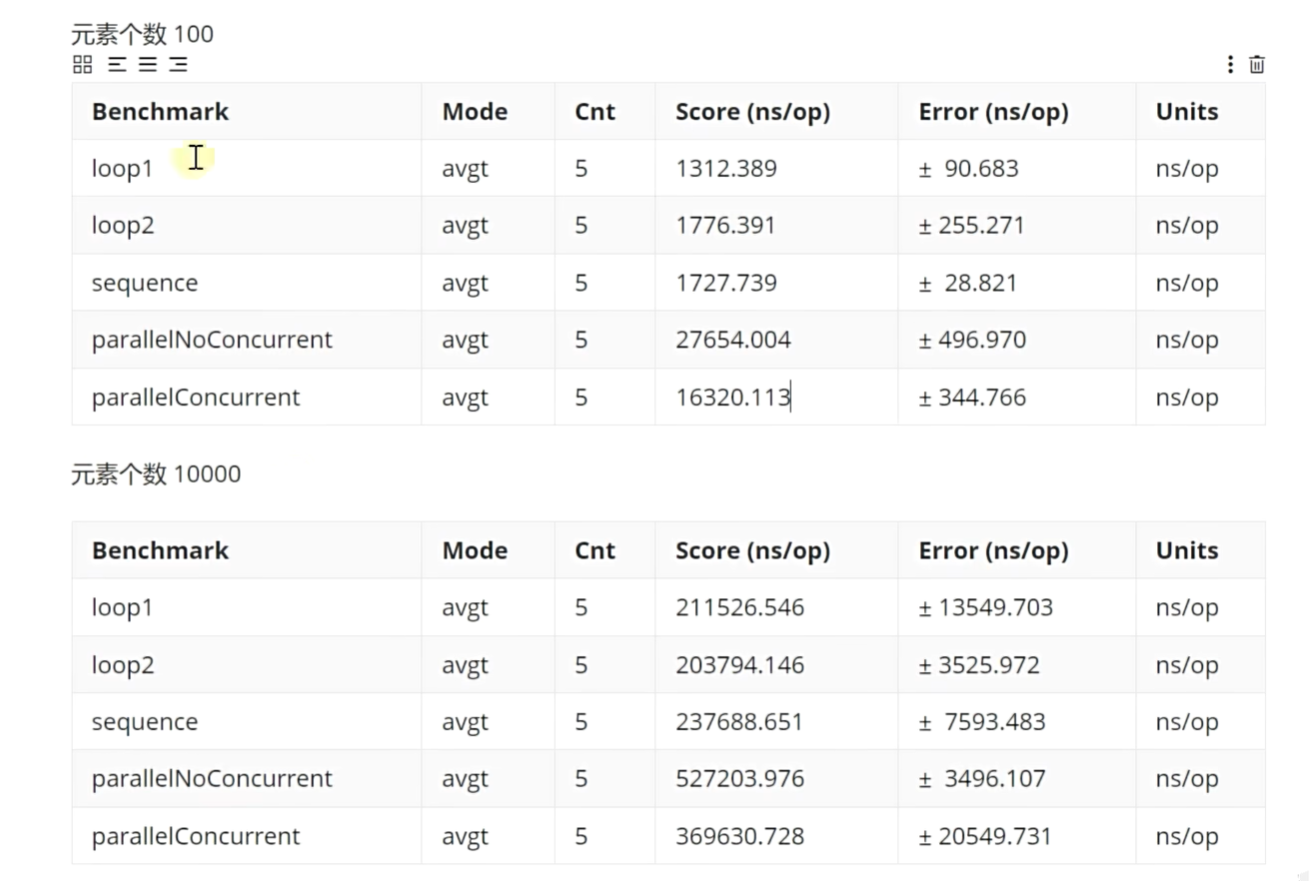Viewport: 1313px width, 881px height.
Task: Click parallelNoConcurrent in the 27654.004 row
Action: pyautogui.click(x=212, y=340)
